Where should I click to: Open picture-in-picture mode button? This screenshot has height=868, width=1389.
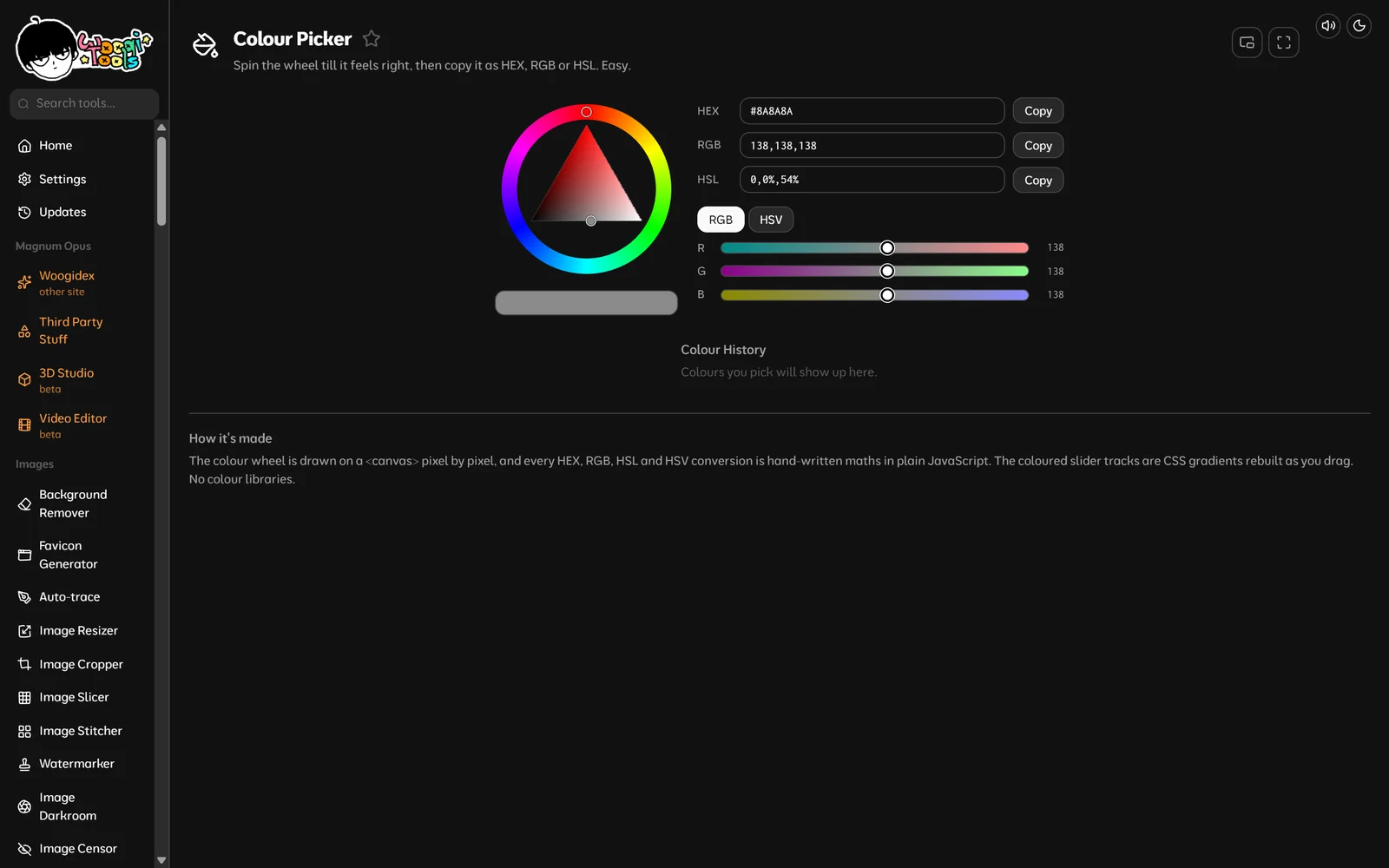1247,43
